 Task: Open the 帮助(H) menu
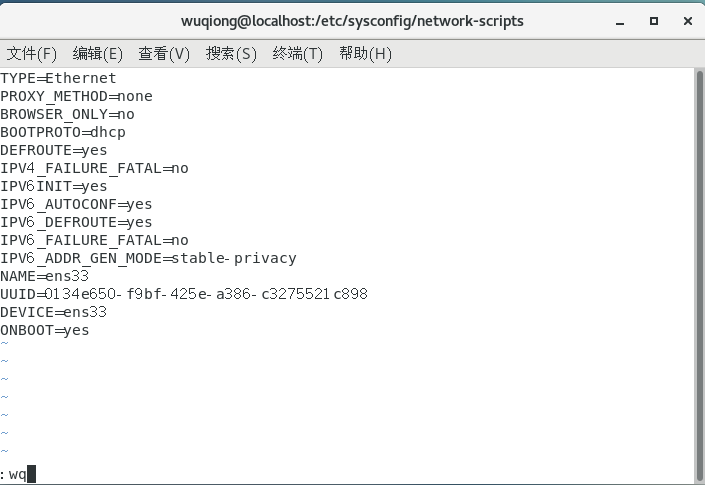[365, 53]
